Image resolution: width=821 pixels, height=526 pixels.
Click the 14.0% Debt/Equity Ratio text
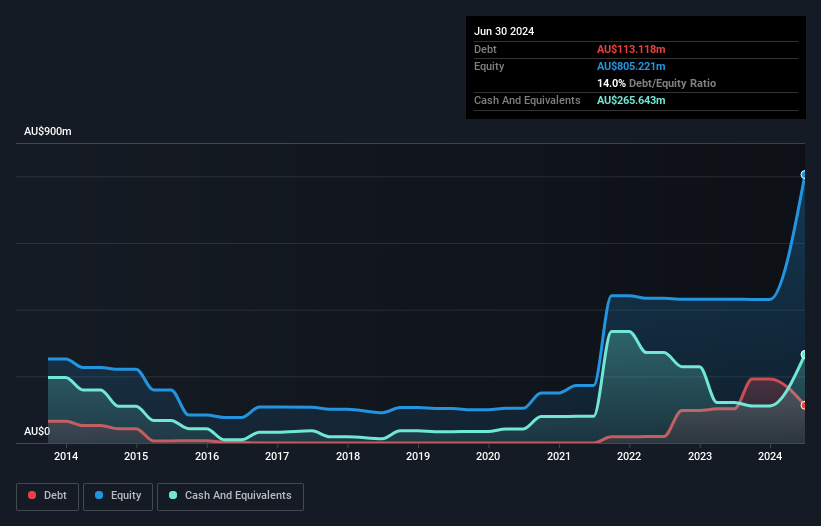(x=656, y=83)
